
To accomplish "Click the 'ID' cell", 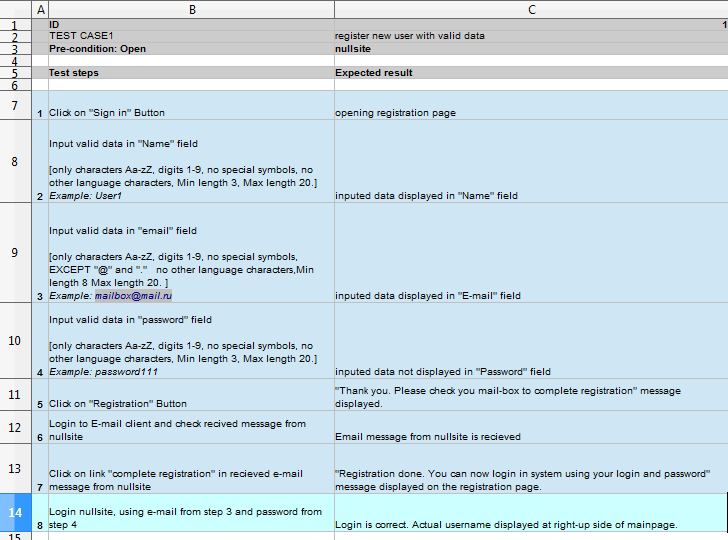I will click(x=191, y=25).
